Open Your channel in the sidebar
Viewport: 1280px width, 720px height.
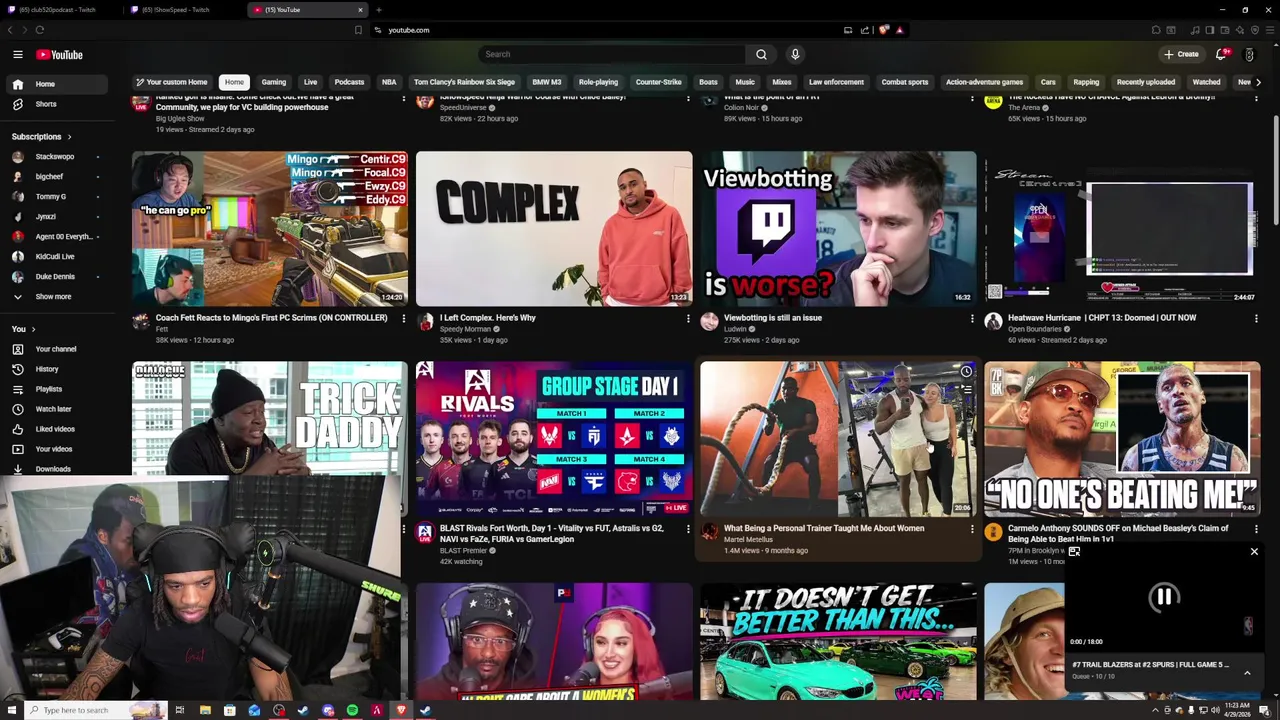(x=56, y=349)
